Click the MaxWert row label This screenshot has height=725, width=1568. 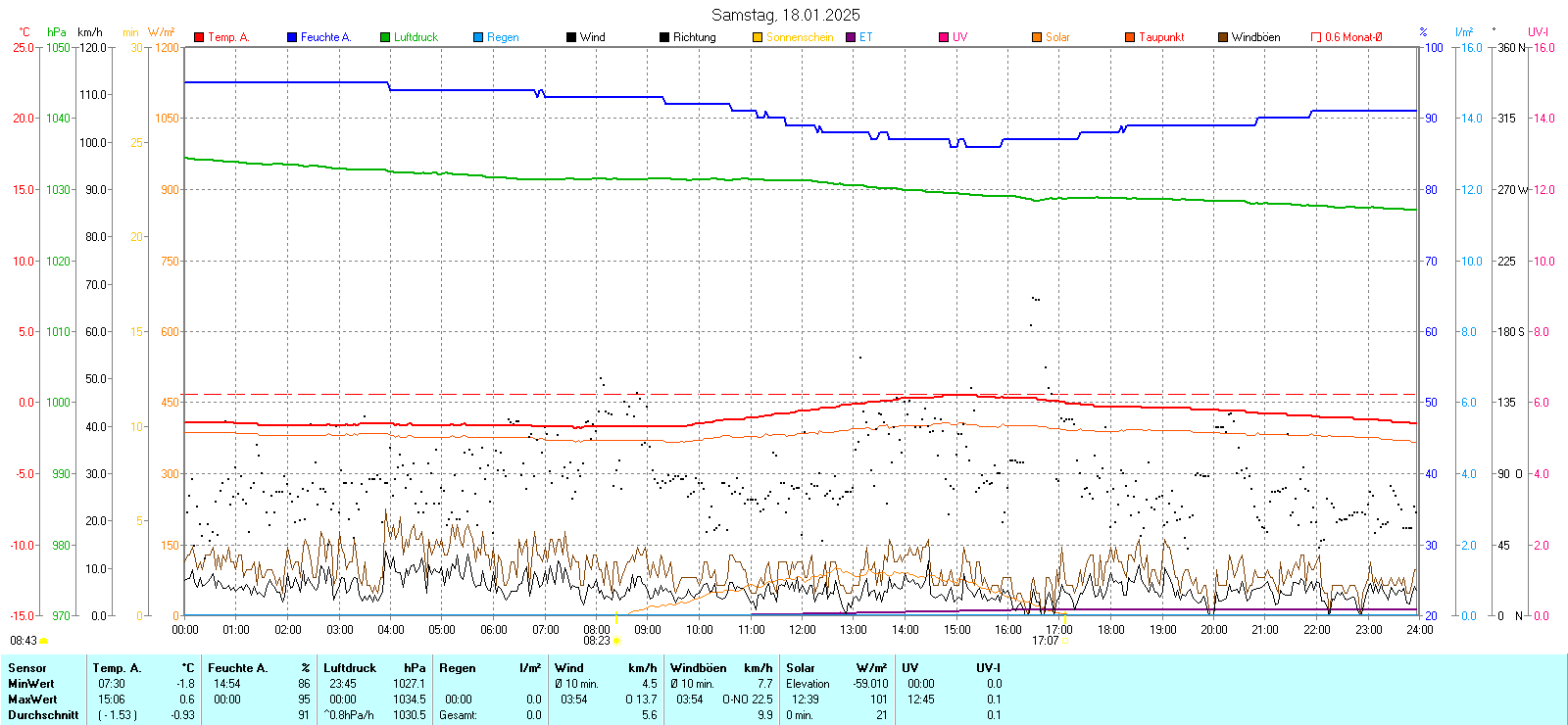[32, 700]
